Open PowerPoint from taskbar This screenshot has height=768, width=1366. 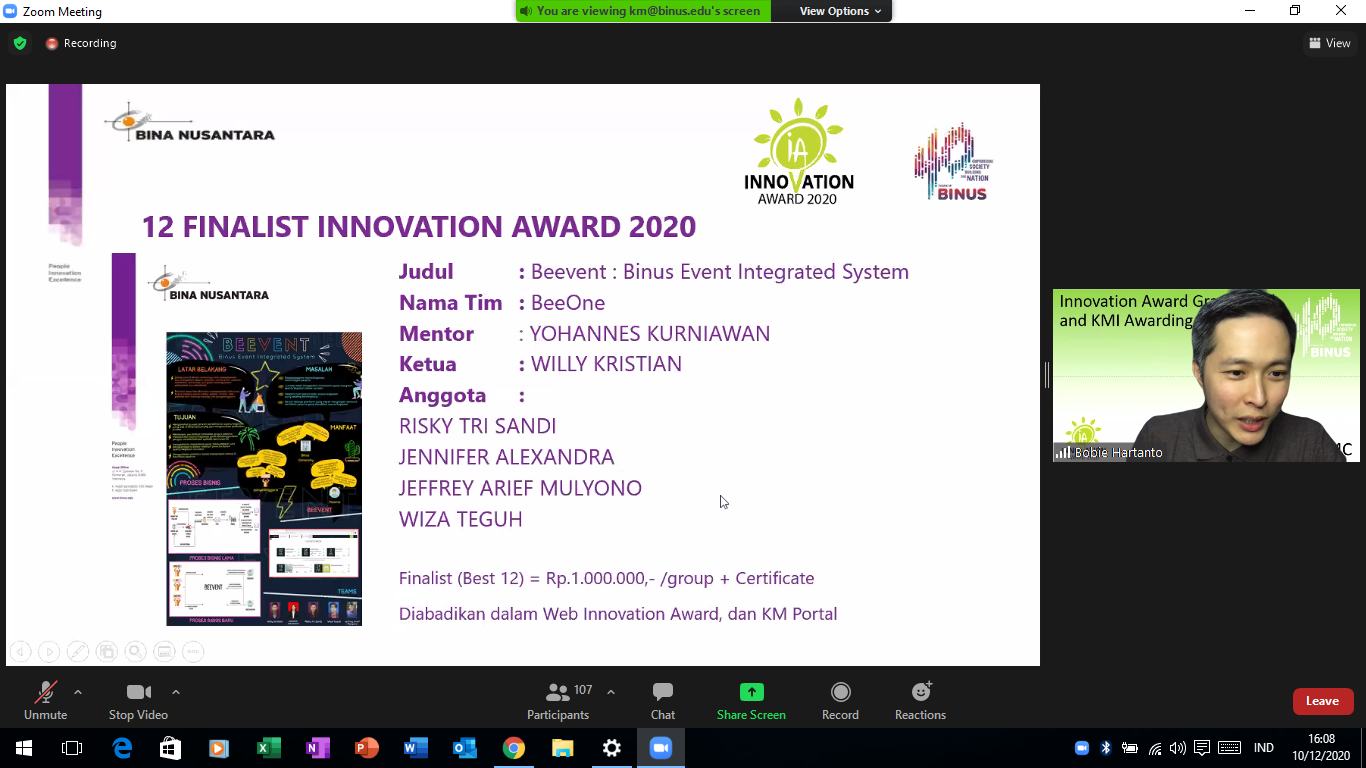[367, 748]
